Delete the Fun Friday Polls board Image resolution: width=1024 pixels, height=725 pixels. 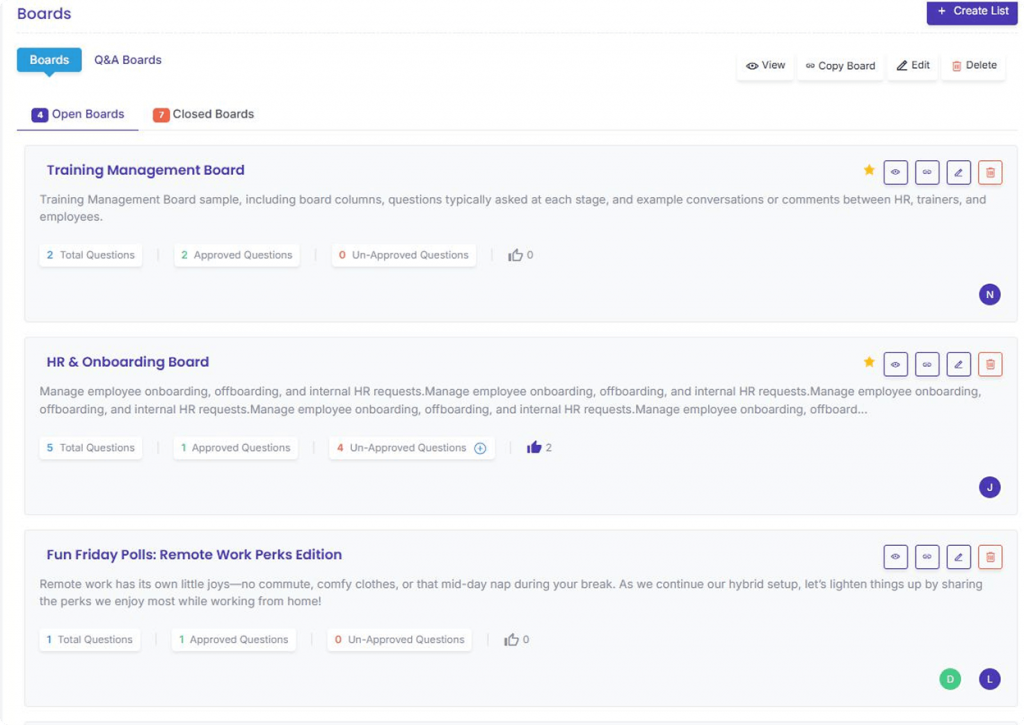[990, 557]
